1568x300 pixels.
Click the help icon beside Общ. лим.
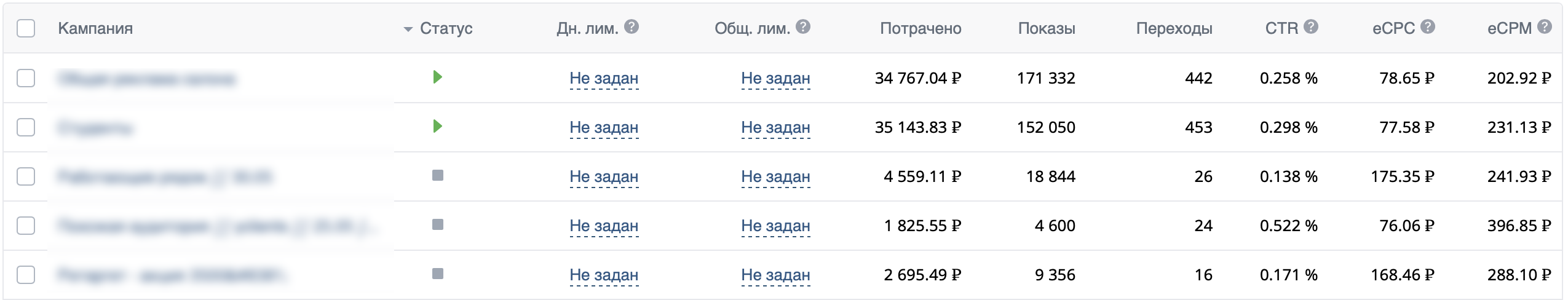point(803,27)
